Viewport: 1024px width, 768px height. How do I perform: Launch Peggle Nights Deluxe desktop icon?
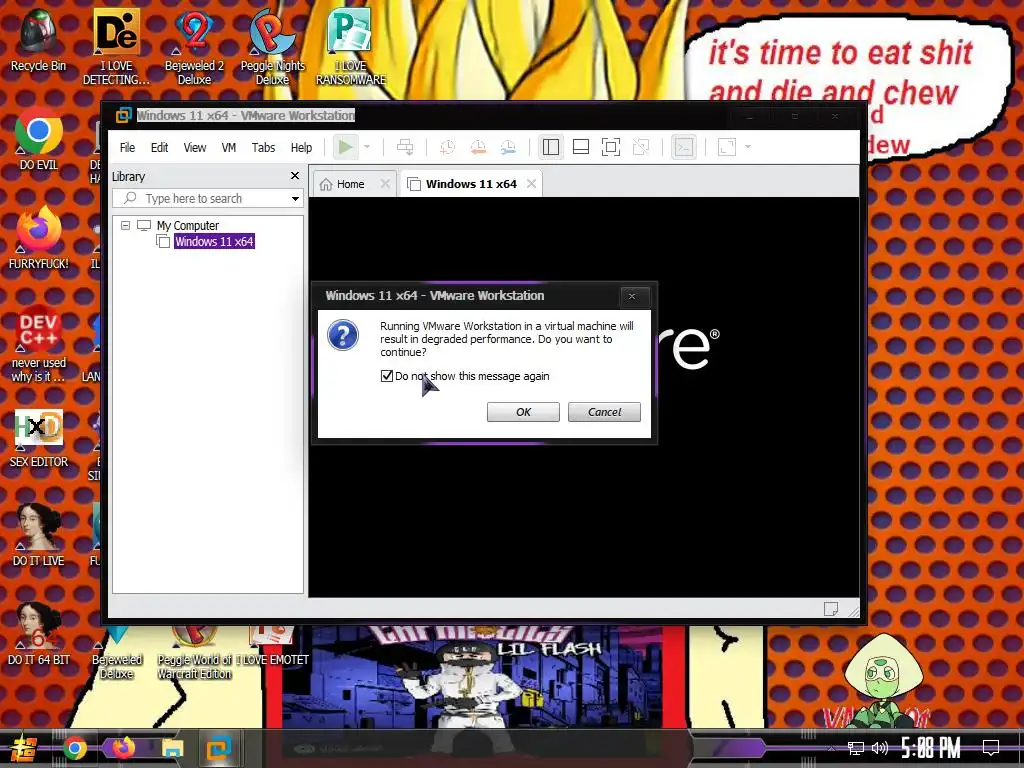click(272, 46)
